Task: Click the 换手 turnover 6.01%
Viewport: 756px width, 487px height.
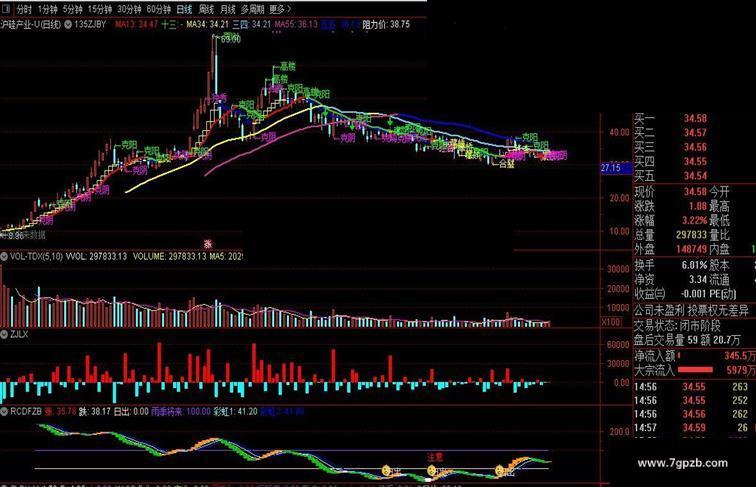Action: (694, 265)
